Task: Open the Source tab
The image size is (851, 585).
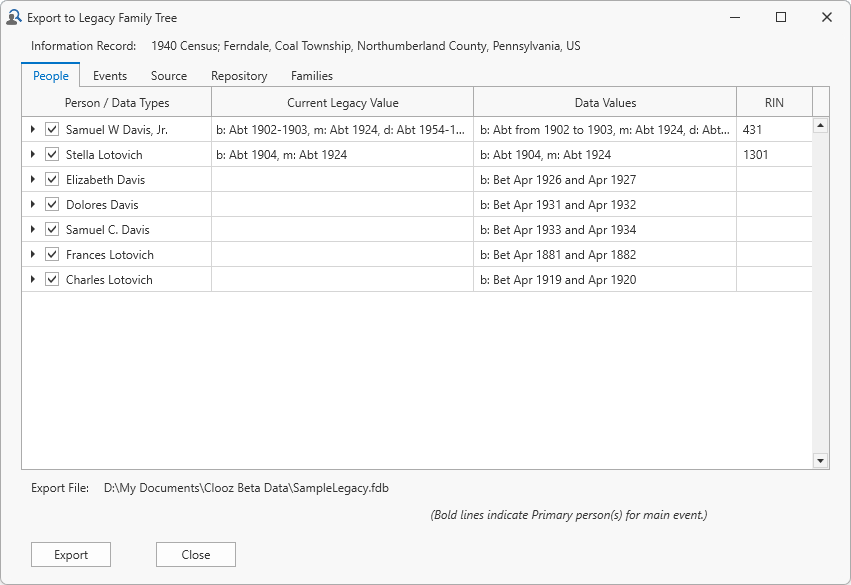Action: [x=169, y=76]
